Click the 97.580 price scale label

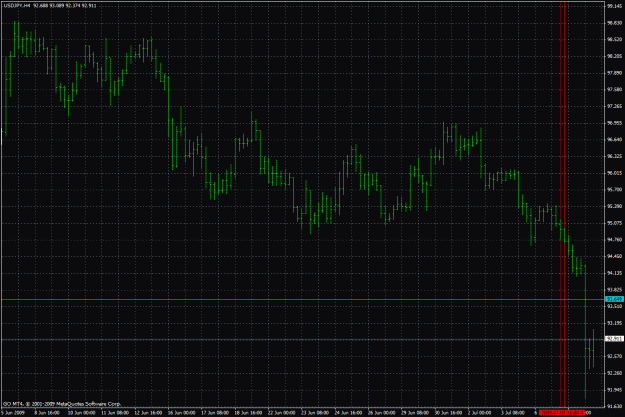(614, 89)
